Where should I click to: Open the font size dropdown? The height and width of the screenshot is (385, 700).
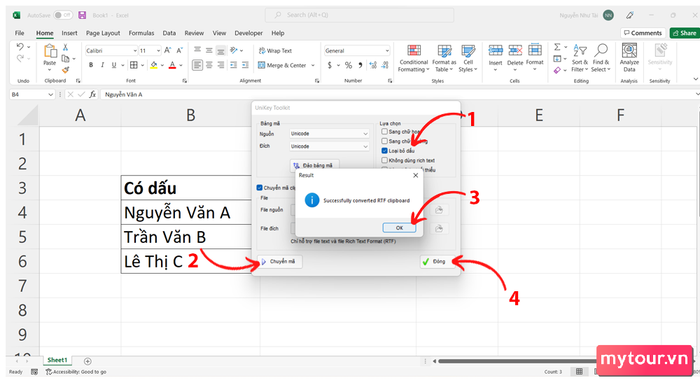pos(158,51)
